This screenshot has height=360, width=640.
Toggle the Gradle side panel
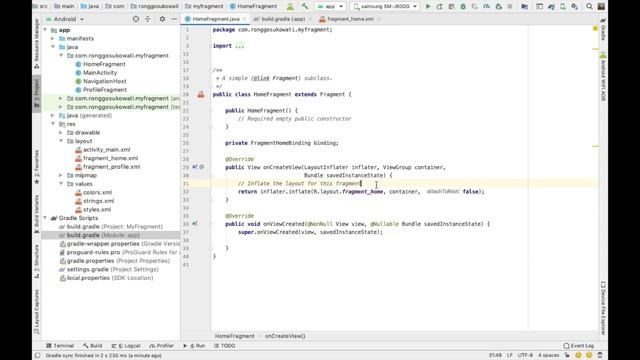pyautogui.click(x=603, y=29)
